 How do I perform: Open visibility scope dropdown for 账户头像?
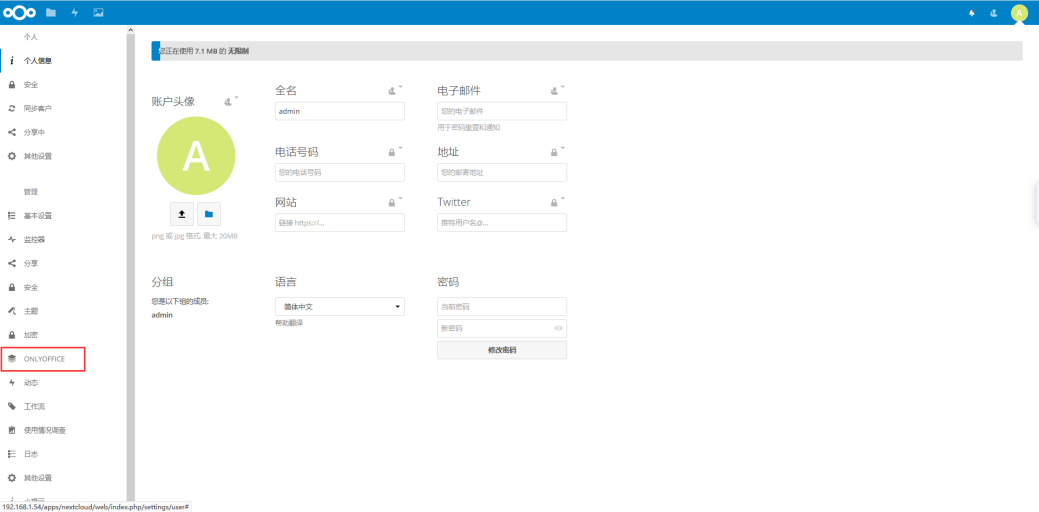click(x=231, y=101)
